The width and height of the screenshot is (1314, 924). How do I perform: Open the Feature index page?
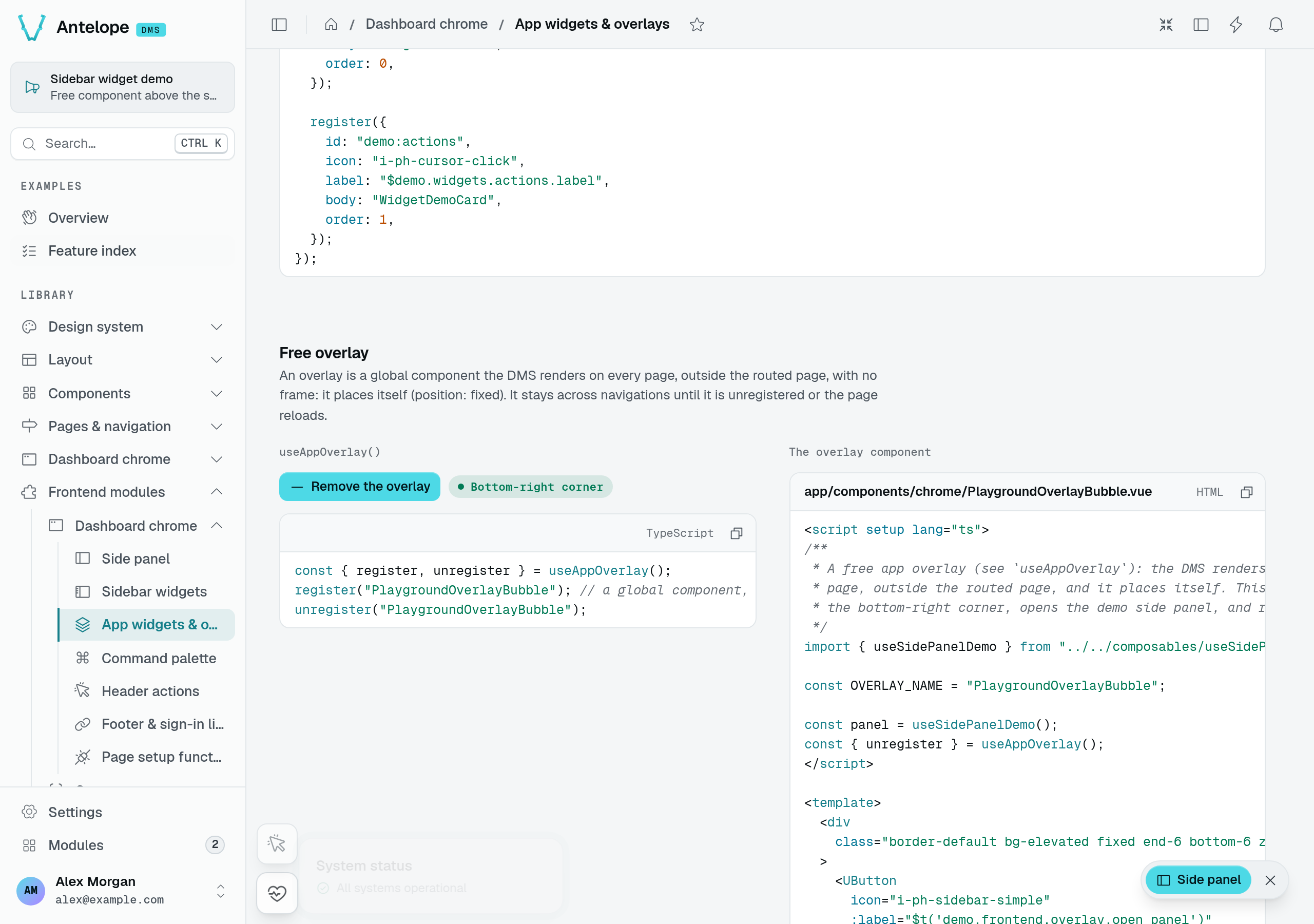[x=123, y=251]
